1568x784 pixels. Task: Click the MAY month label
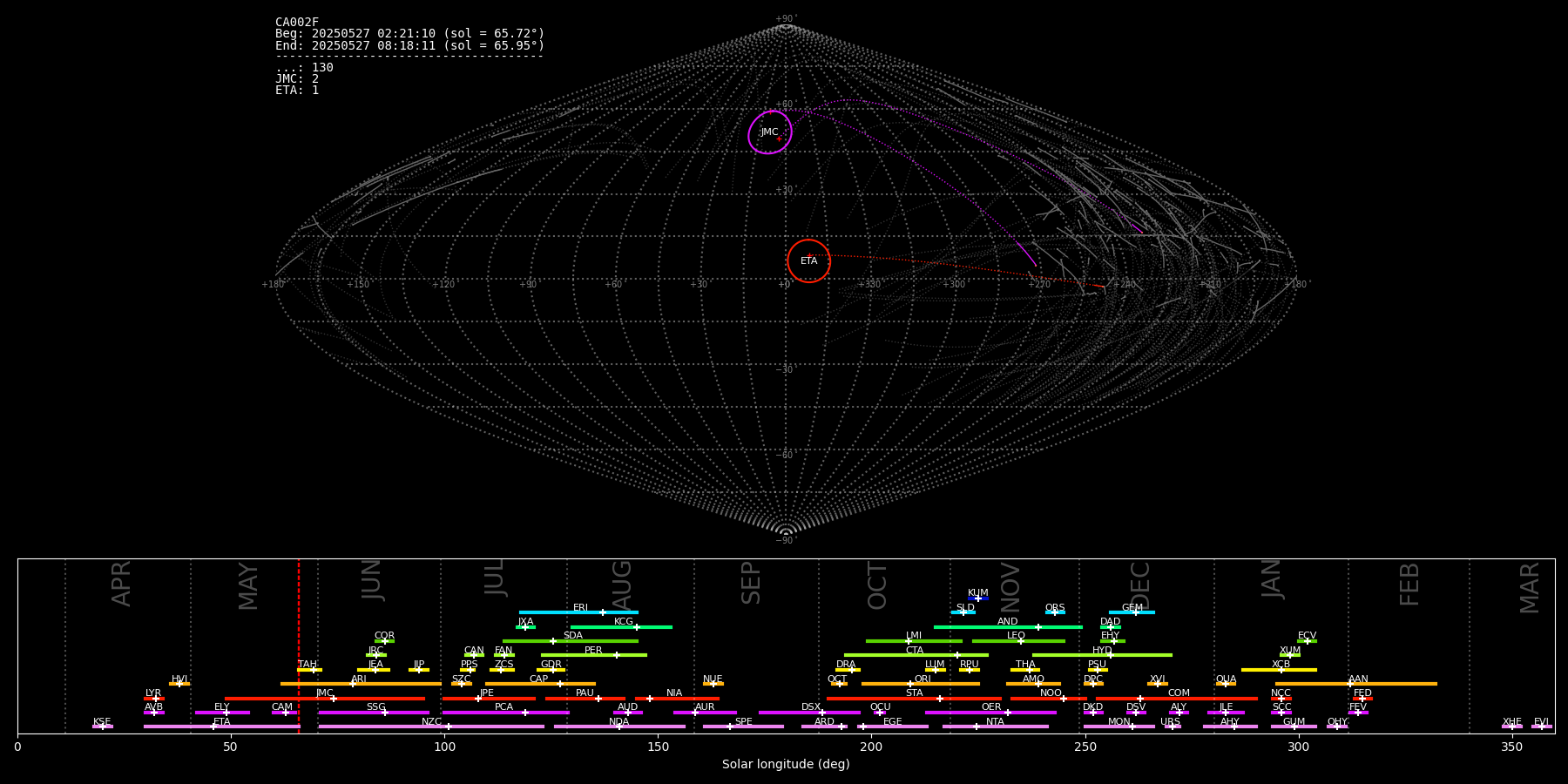248,586
